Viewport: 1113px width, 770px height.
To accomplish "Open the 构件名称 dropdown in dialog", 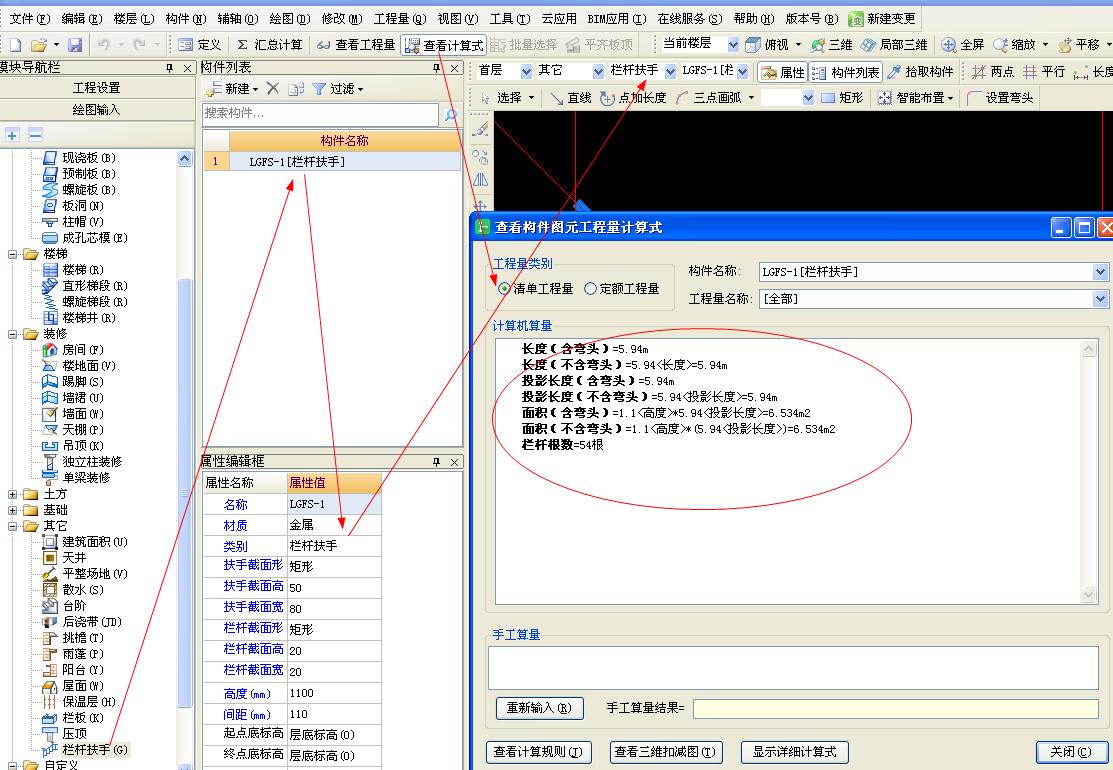I will 1100,272.
